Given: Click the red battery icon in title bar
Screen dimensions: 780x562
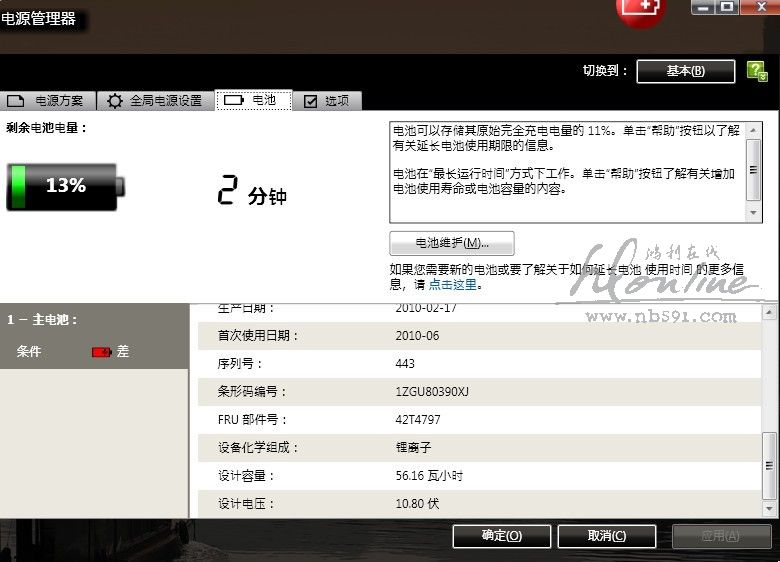Looking at the screenshot, I should point(641,9).
